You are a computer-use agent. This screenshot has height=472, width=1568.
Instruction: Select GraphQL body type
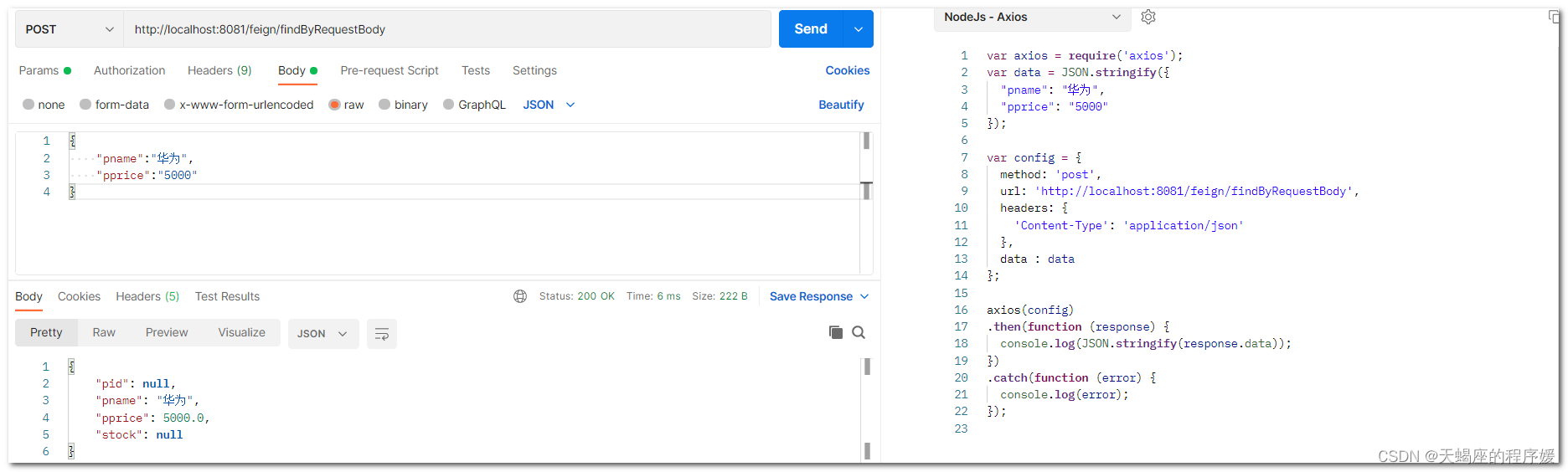[449, 105]
